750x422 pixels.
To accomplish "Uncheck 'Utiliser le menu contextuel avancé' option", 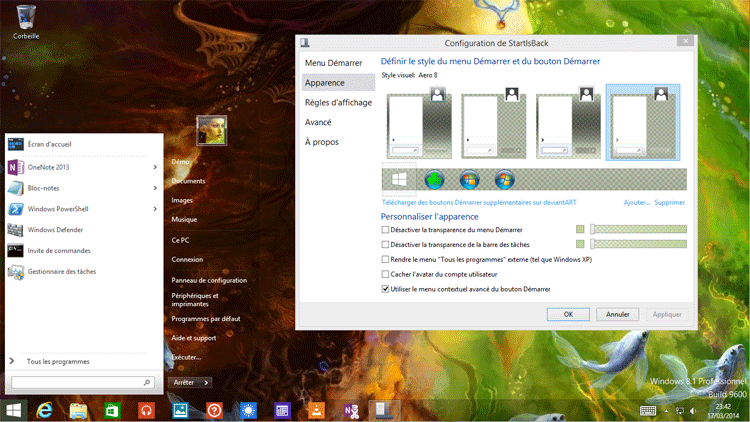I will click(x=386, y=289).
